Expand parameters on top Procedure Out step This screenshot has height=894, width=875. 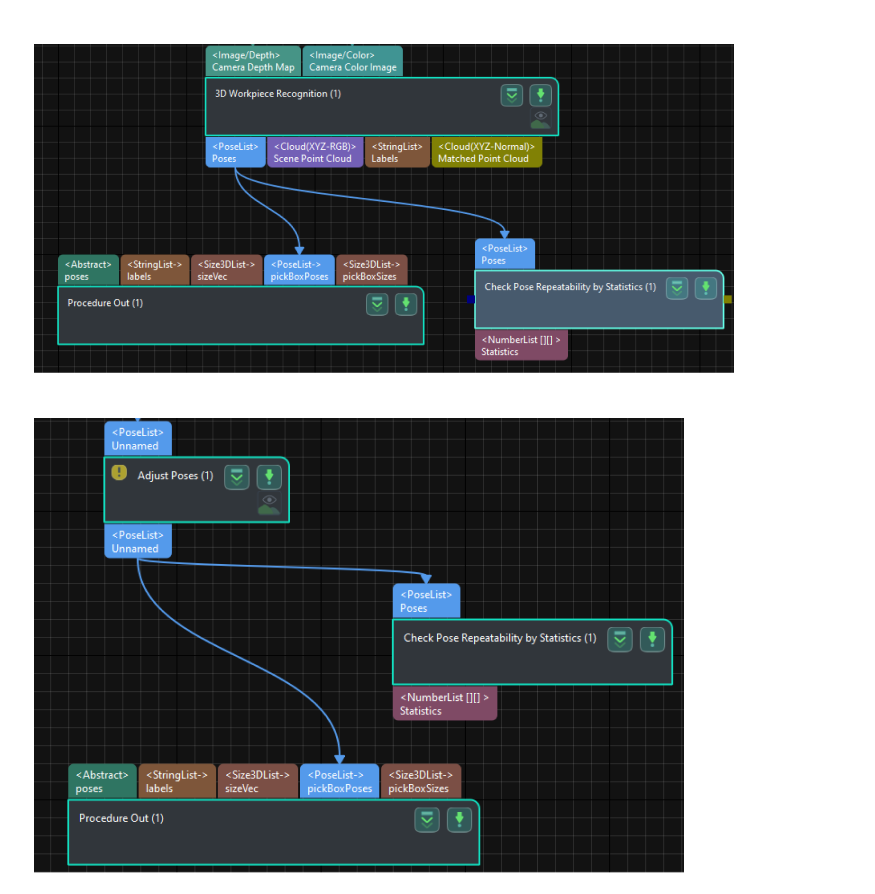[377, 304]
